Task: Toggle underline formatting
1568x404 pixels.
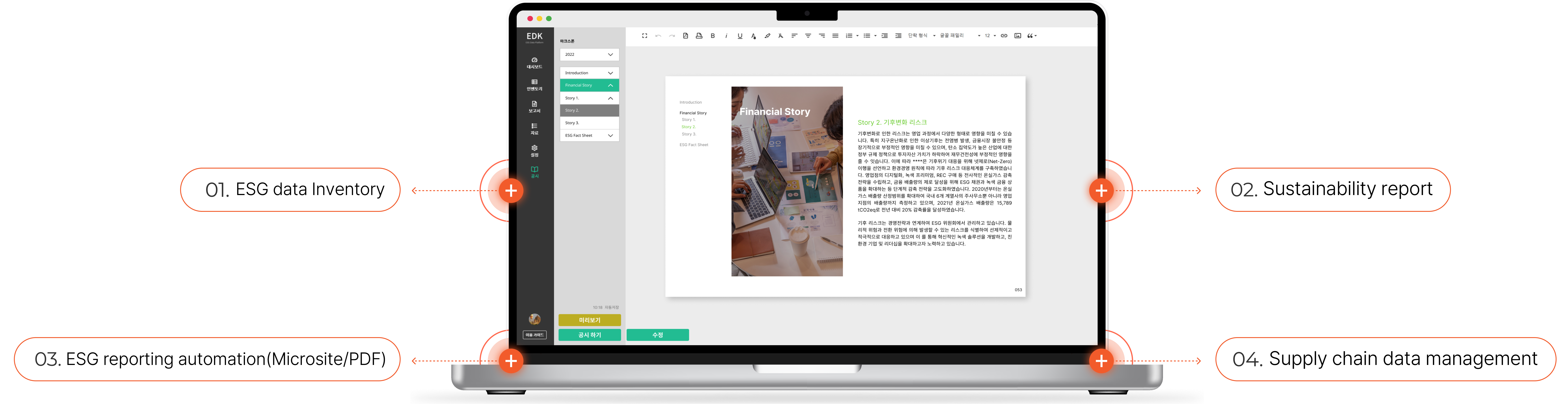Action: (x=740, y=36)
